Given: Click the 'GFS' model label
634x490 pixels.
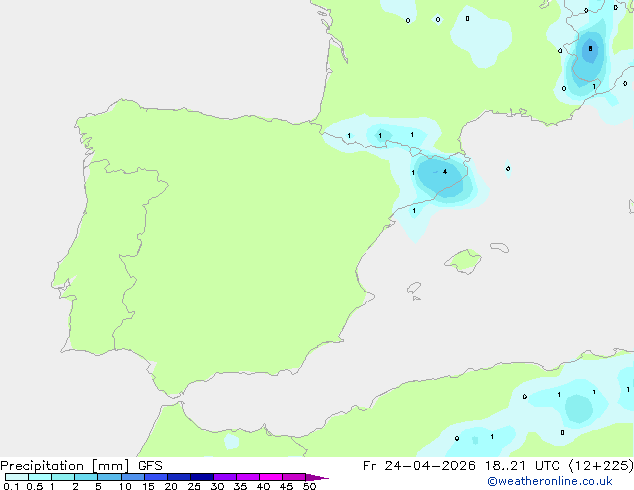Looking at the screenshot, I should pos(150,466).
